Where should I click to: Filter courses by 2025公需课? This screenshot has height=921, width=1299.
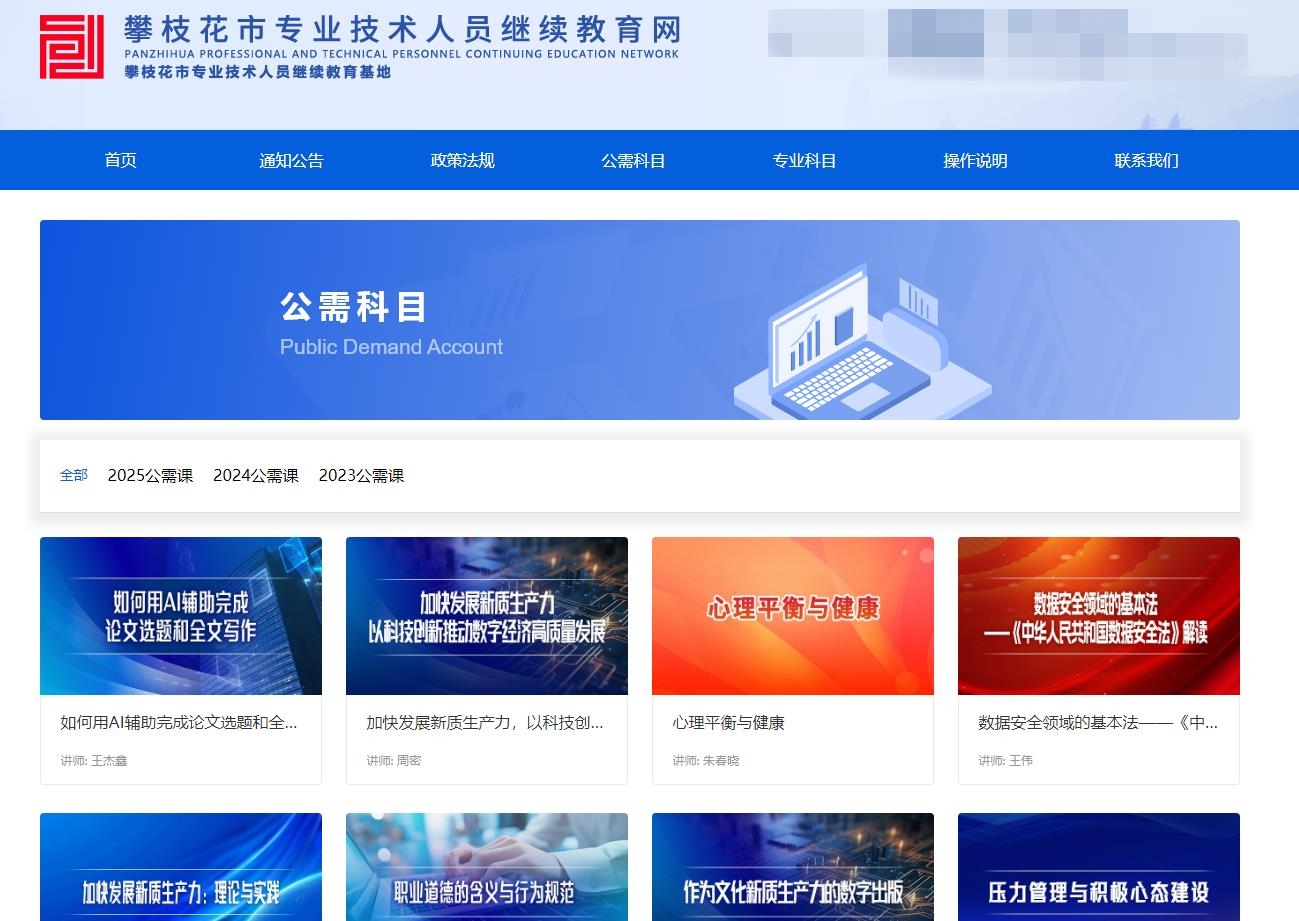coord(150,476)
